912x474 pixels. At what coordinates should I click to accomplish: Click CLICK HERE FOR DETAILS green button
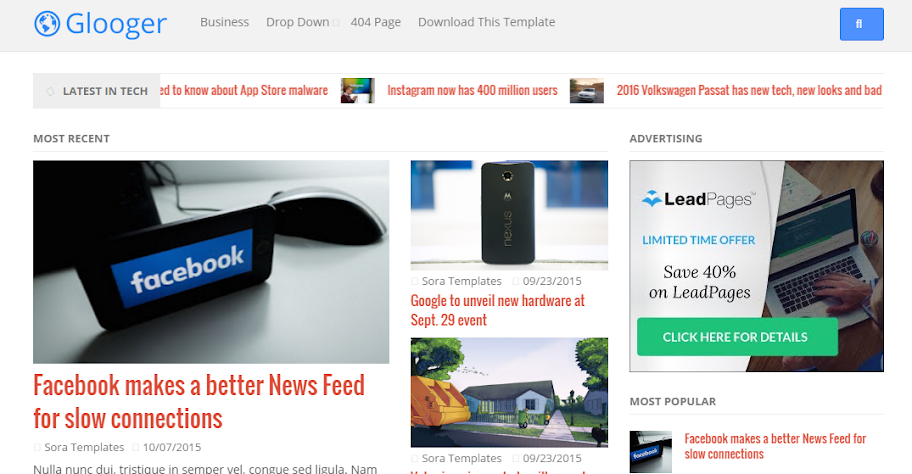(737, 337)
